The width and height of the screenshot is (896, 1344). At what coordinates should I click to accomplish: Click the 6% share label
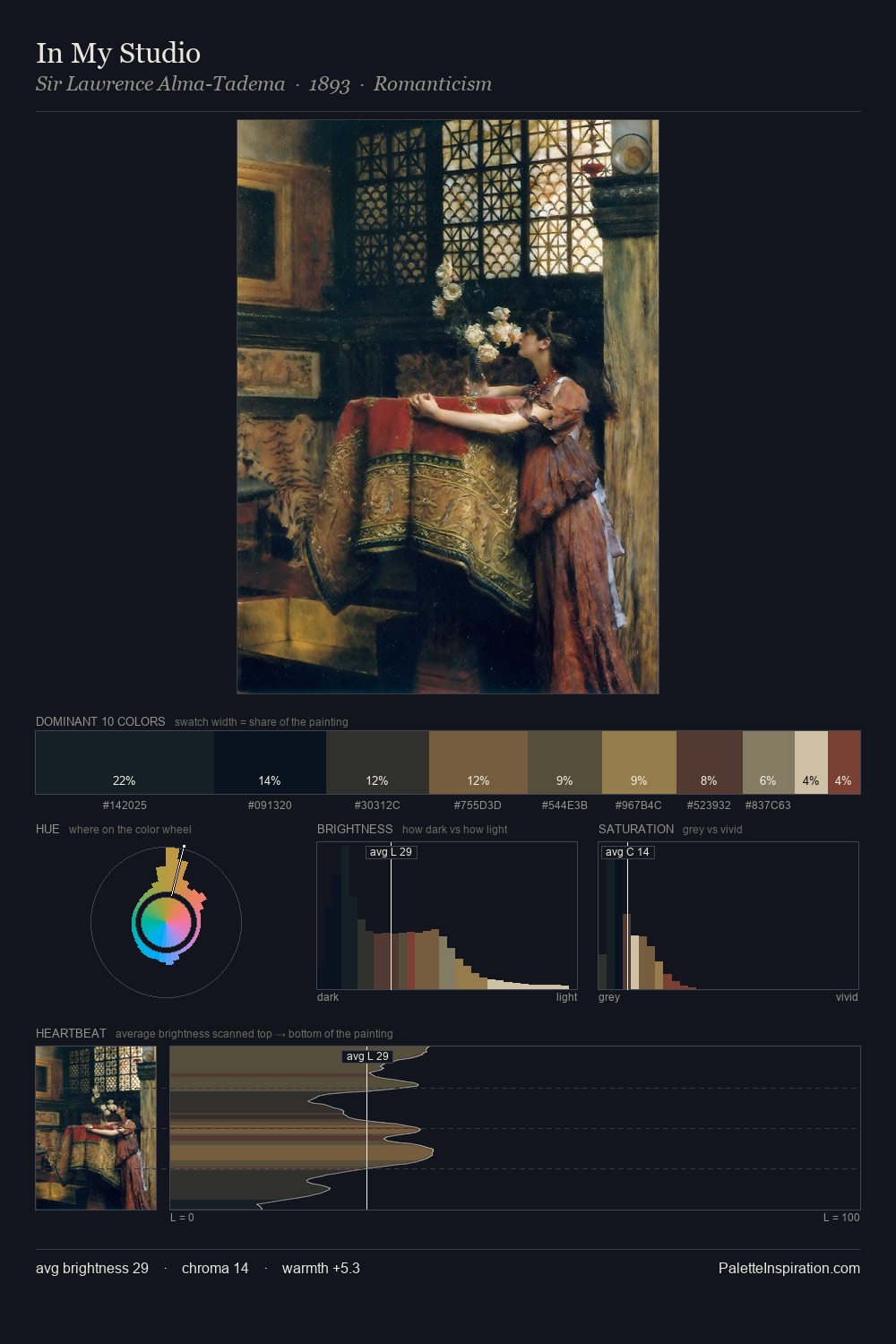(x=768, y=780)
